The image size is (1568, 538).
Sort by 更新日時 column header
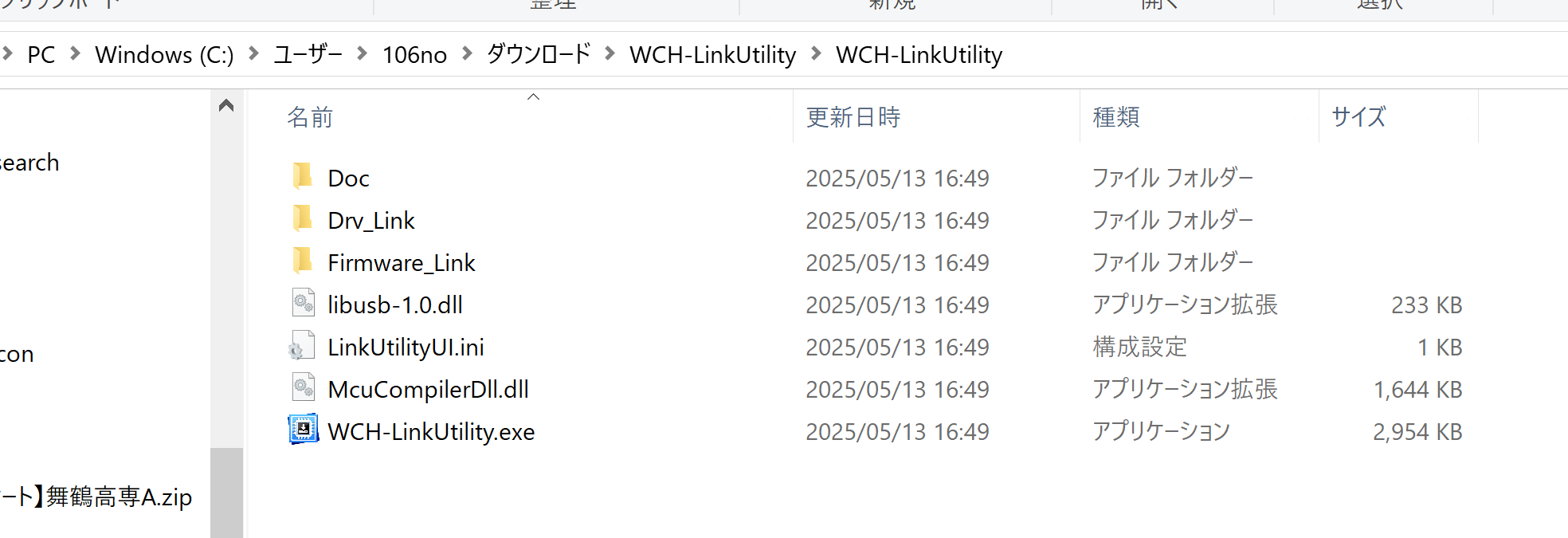pyautogui.click(x=853, y=117)
